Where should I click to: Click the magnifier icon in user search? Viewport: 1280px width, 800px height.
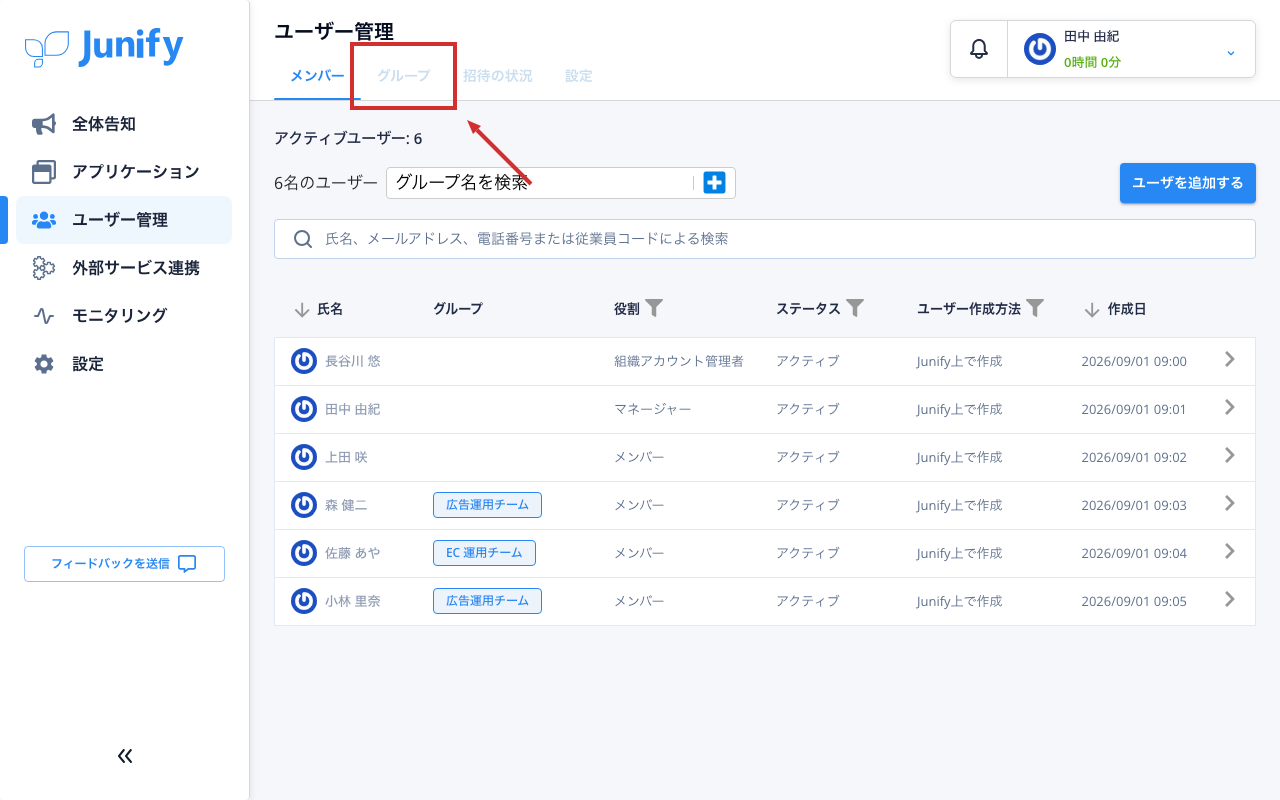303,239
